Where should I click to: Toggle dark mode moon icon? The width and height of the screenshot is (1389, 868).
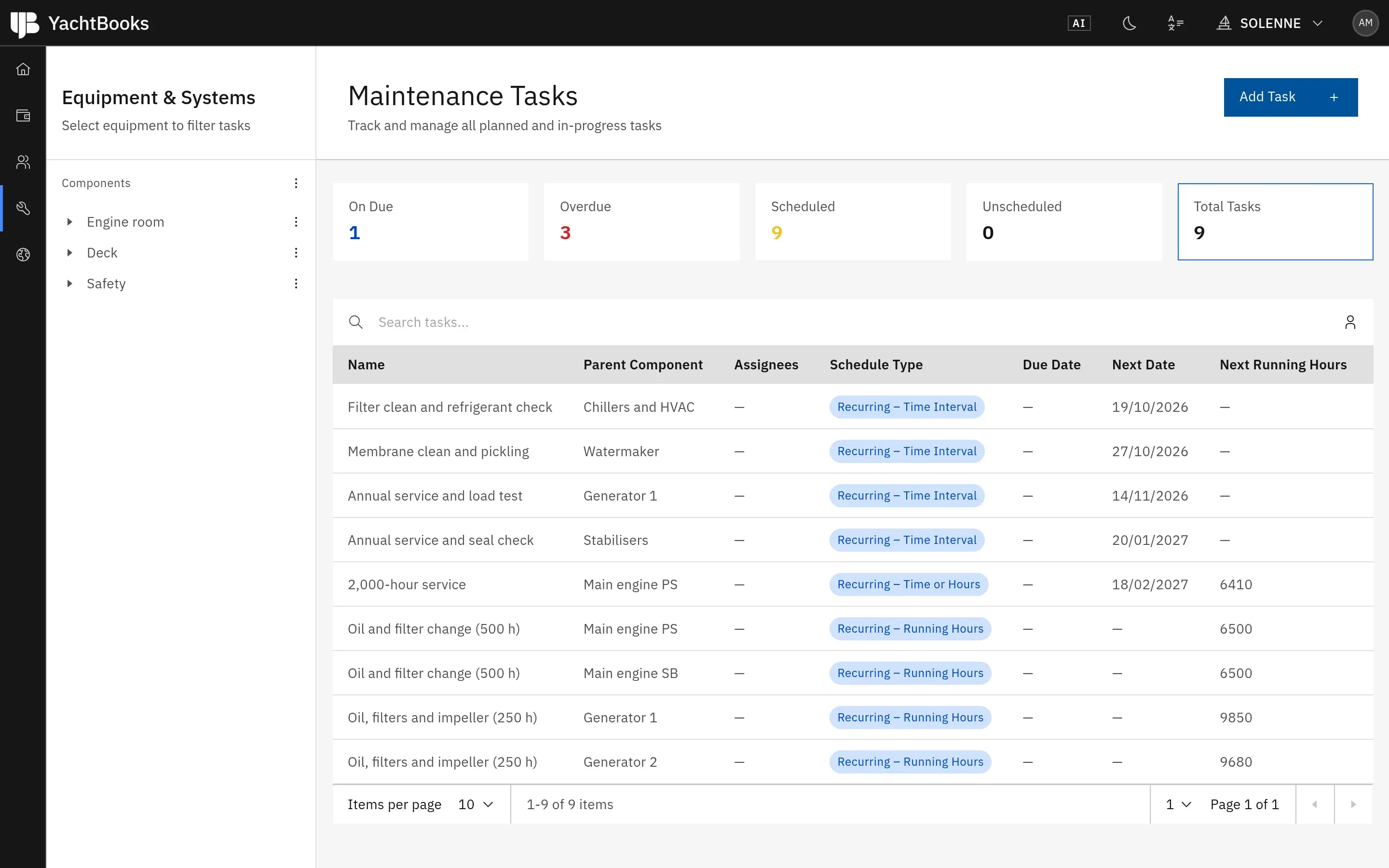(1129, 23)
